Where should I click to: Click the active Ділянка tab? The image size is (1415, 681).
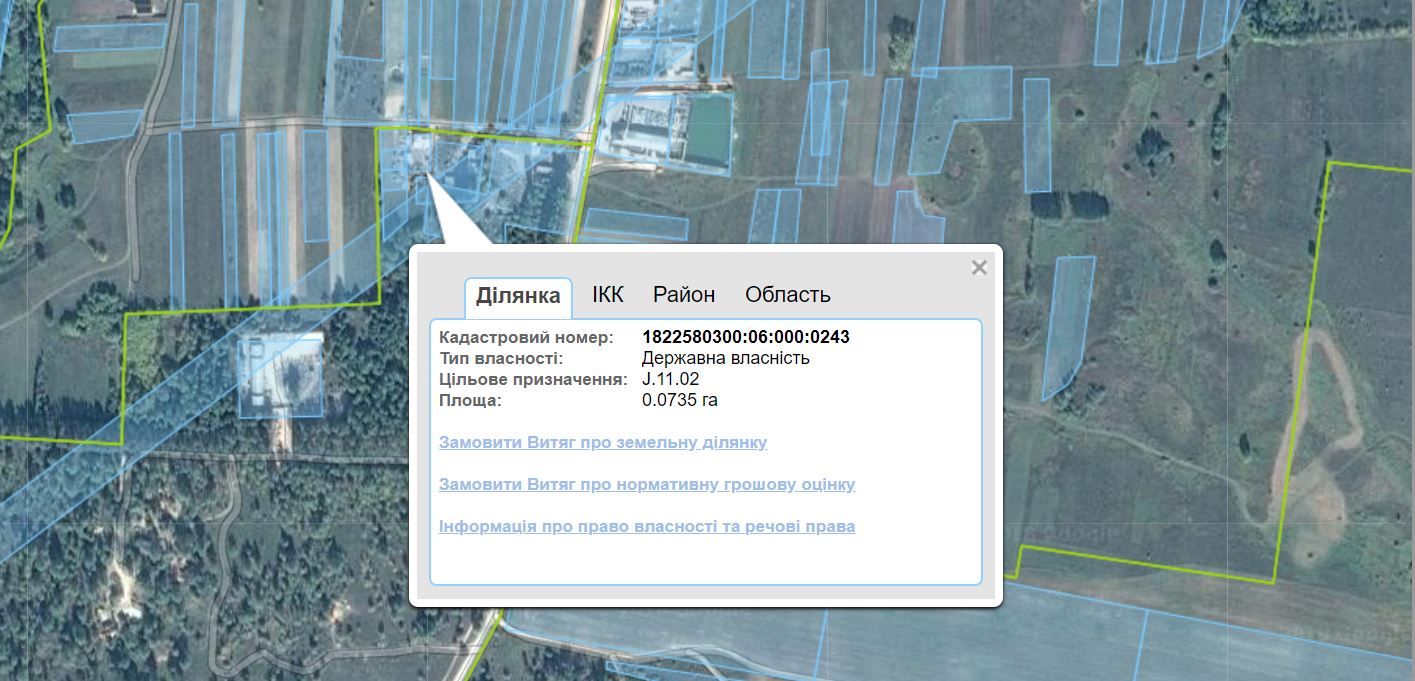pyautogui.click(x=518, y=296)
